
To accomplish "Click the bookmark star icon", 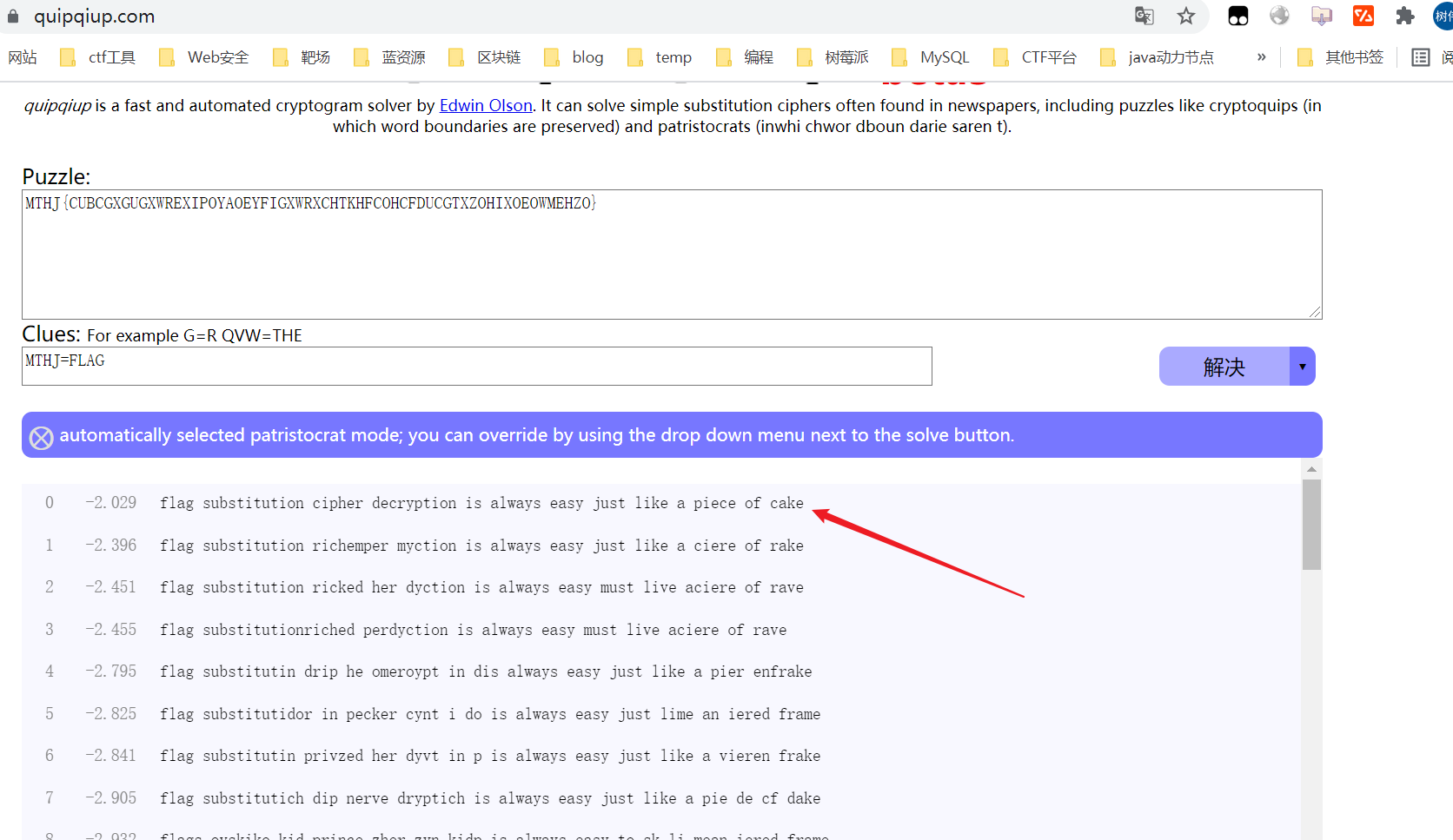I will coord(1186,16).
